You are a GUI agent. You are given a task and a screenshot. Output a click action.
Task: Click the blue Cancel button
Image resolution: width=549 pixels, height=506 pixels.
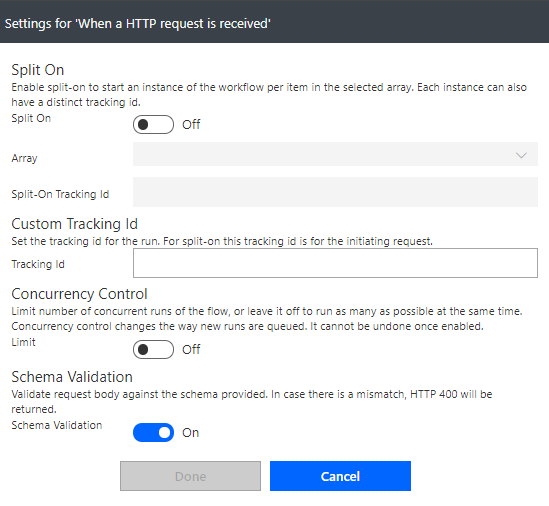[340, 476]
